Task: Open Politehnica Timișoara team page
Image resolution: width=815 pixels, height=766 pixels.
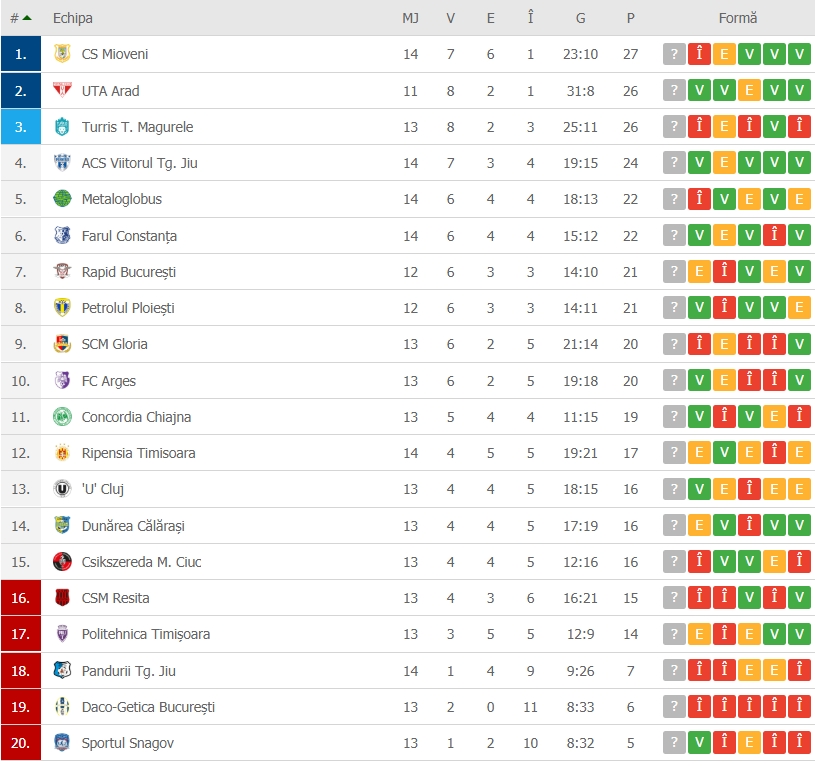Action: (x=146, y=634)
